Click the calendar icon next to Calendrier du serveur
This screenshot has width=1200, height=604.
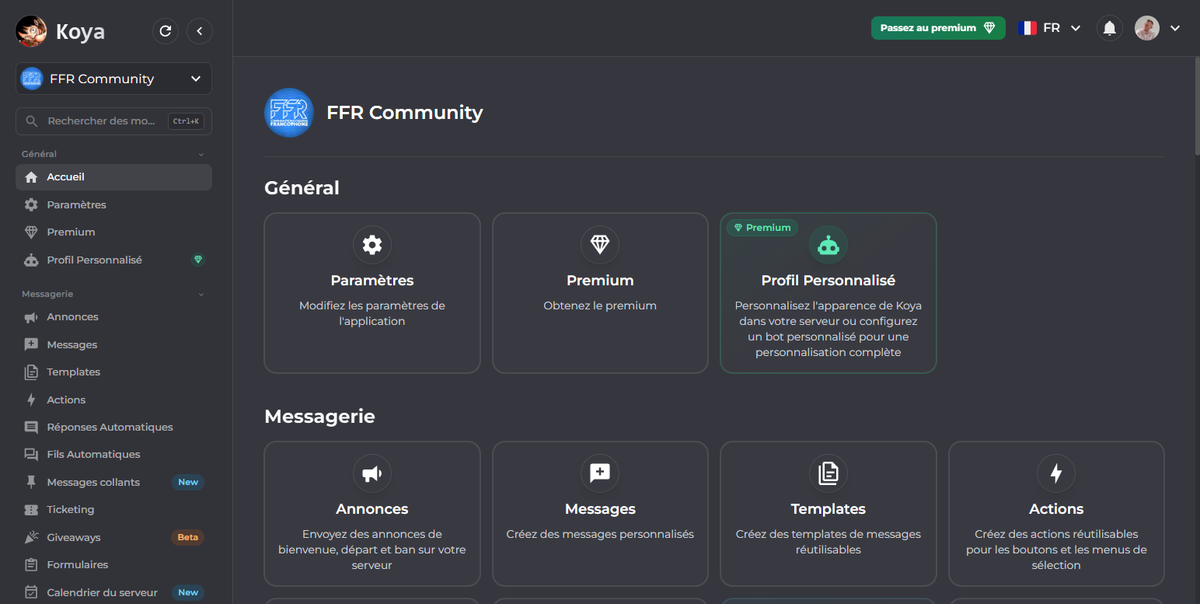pyautogui.click(x=31, y=592)
